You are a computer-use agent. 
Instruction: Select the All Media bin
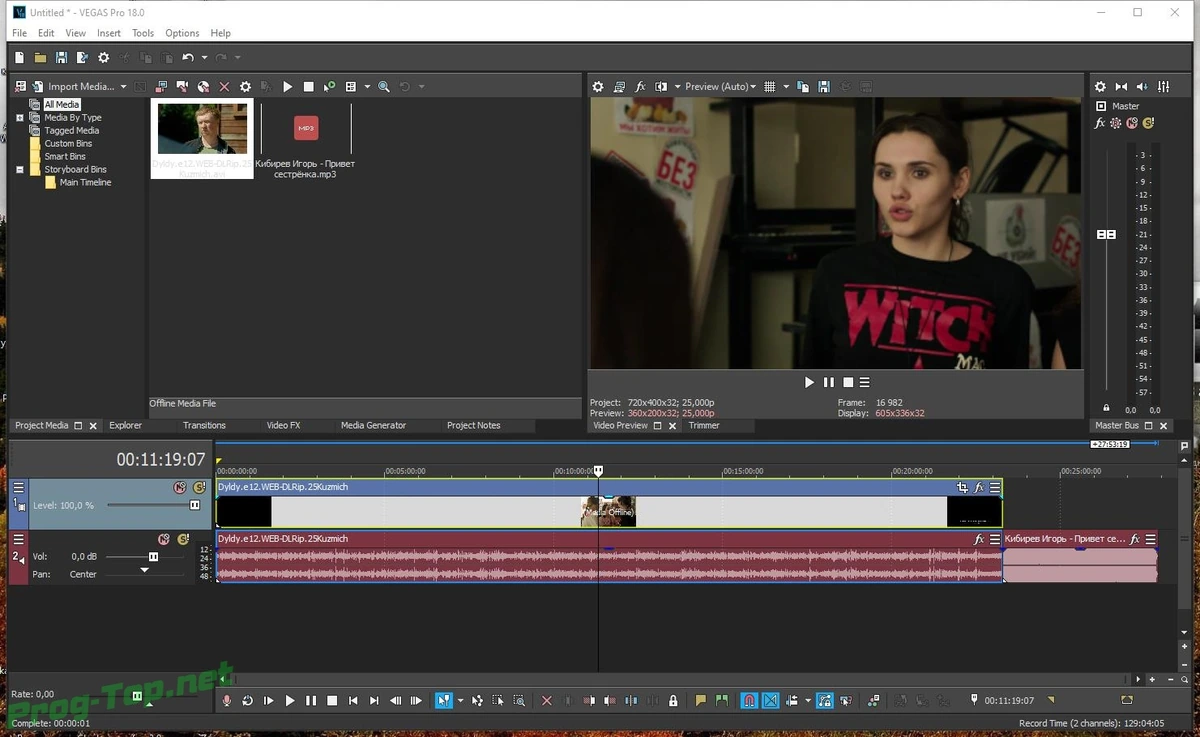pos(61,104)
